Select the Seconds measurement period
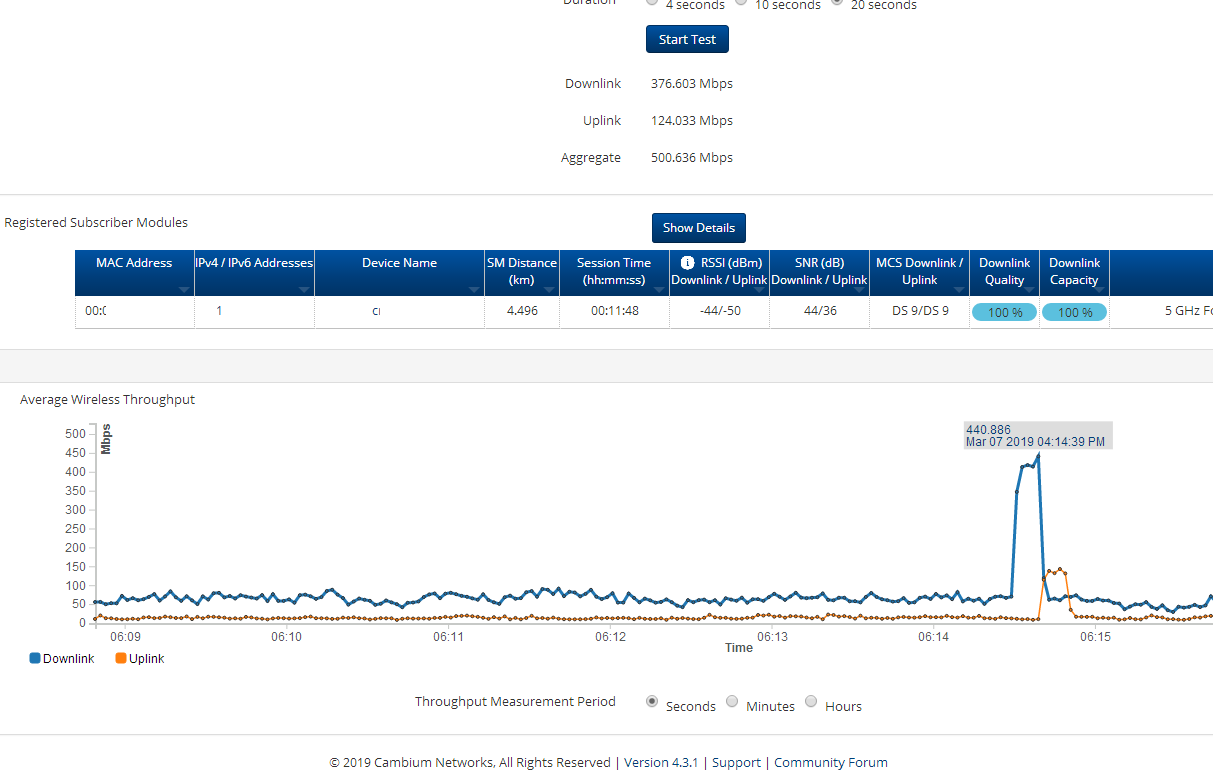1213x781 pixels. (x=652, y=701)
